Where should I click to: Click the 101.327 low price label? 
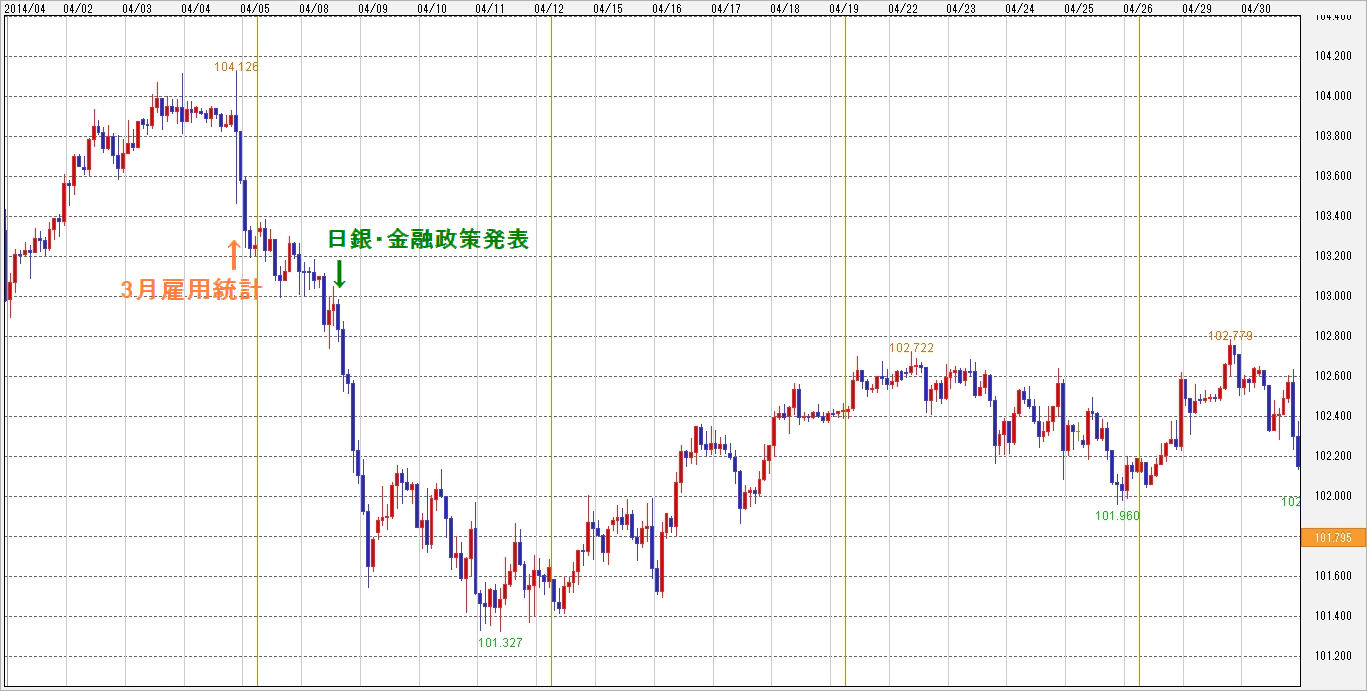point(500,643)
